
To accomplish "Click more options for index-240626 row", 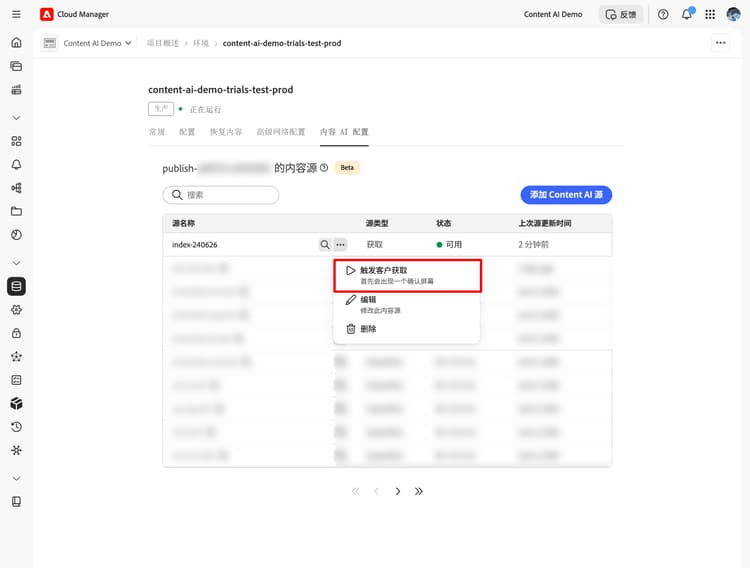I will click(340, 245).
